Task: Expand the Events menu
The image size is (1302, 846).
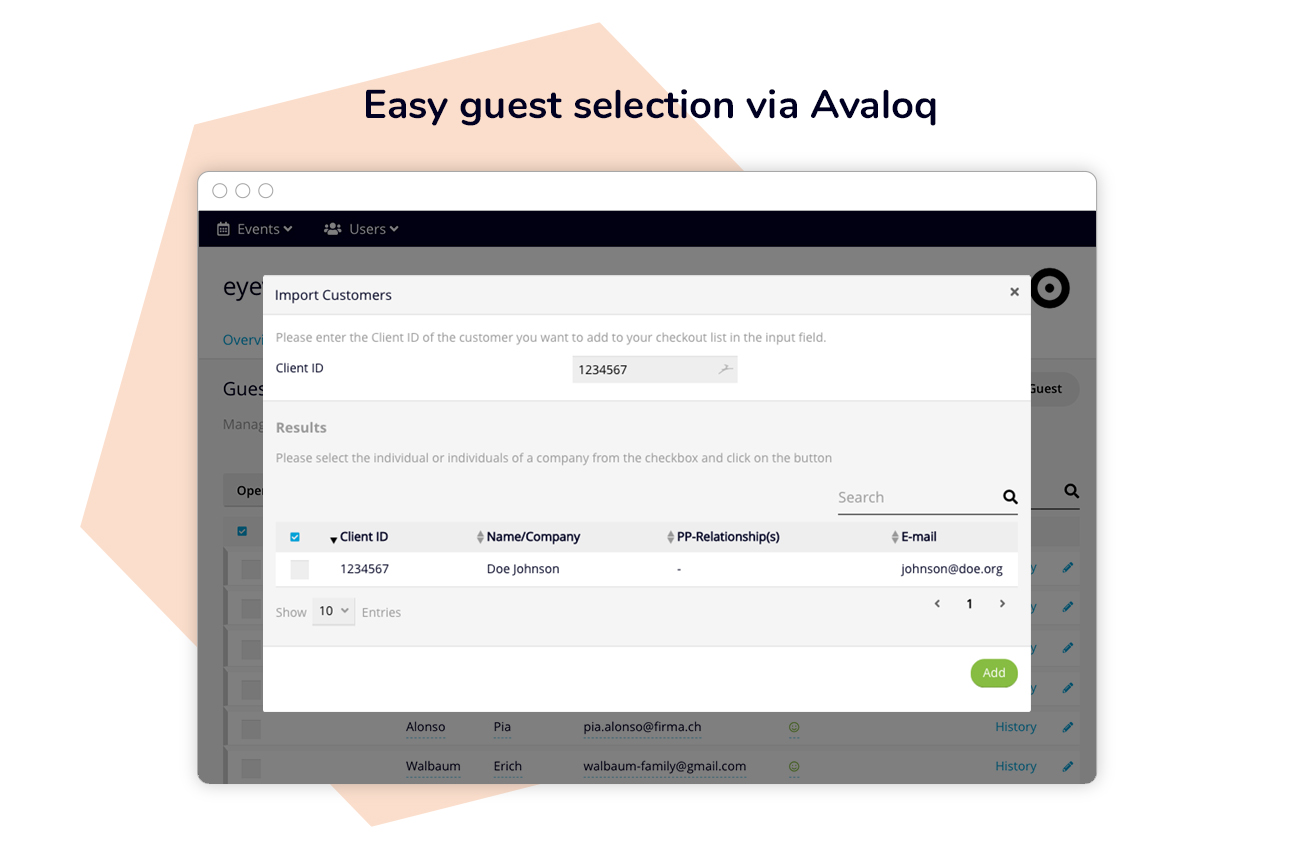Action: (255, 229)
